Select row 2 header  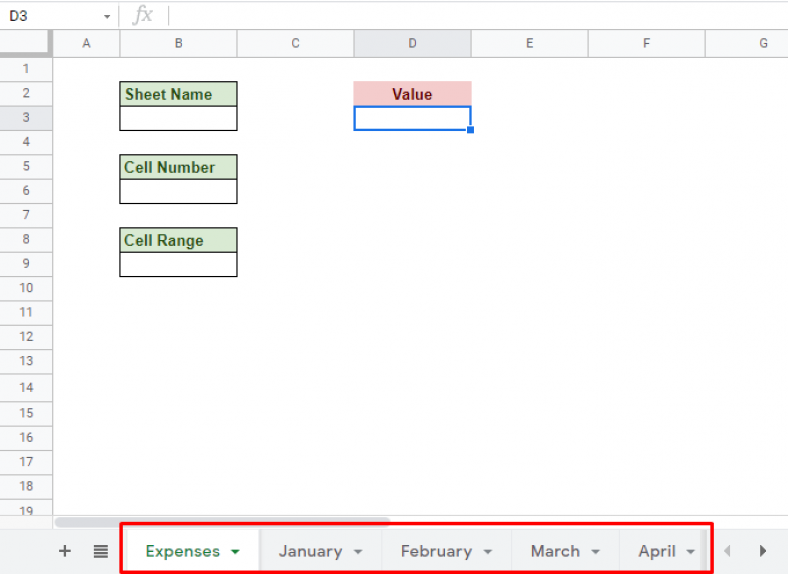point(26,93)
